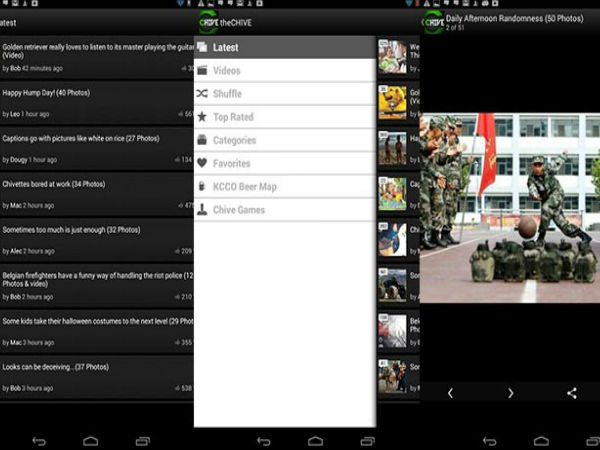Viewport: 600px width, 450px height.
Task: Tap the Top Rated star icon
Action: point(203,117)
